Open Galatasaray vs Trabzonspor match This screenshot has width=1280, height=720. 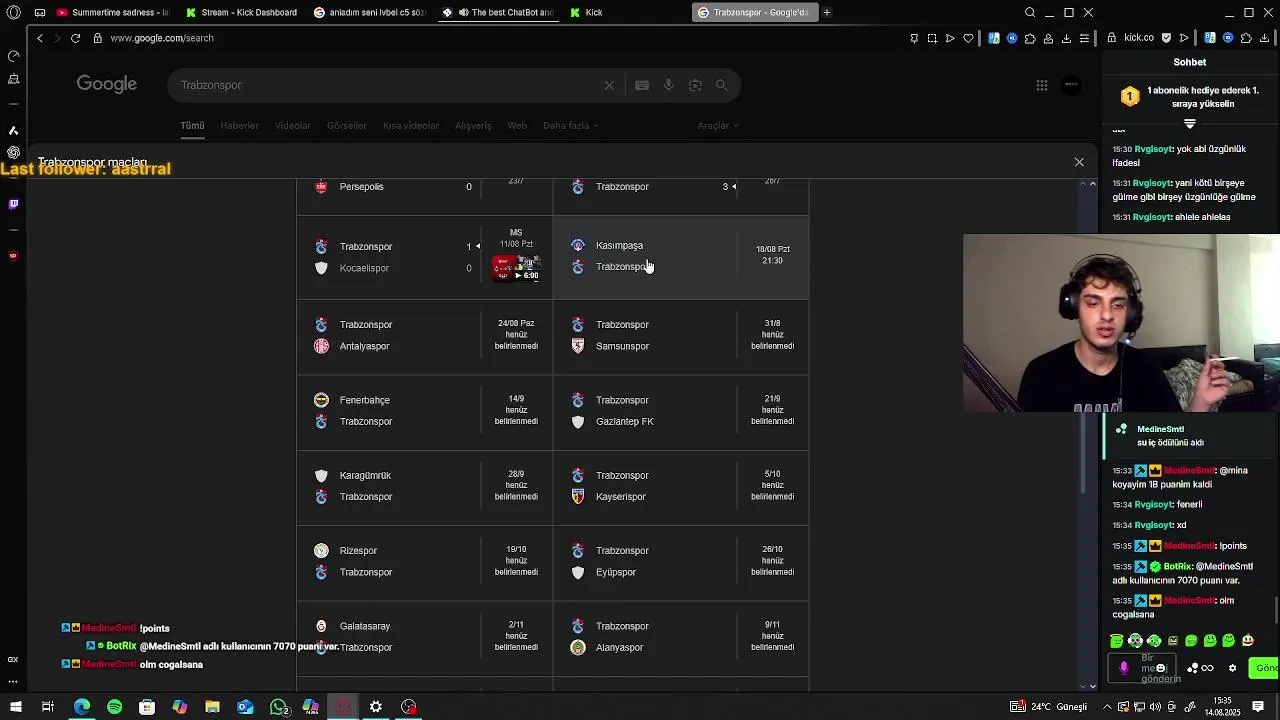(424, 637)
